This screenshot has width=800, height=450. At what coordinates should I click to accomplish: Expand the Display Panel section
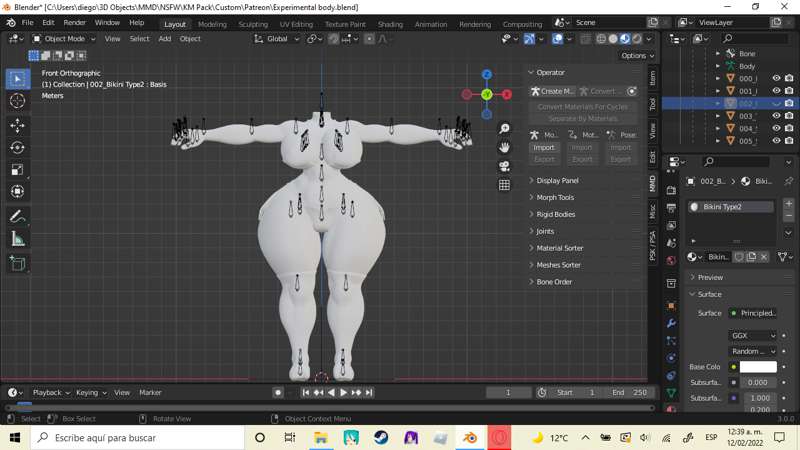(557, 181)
